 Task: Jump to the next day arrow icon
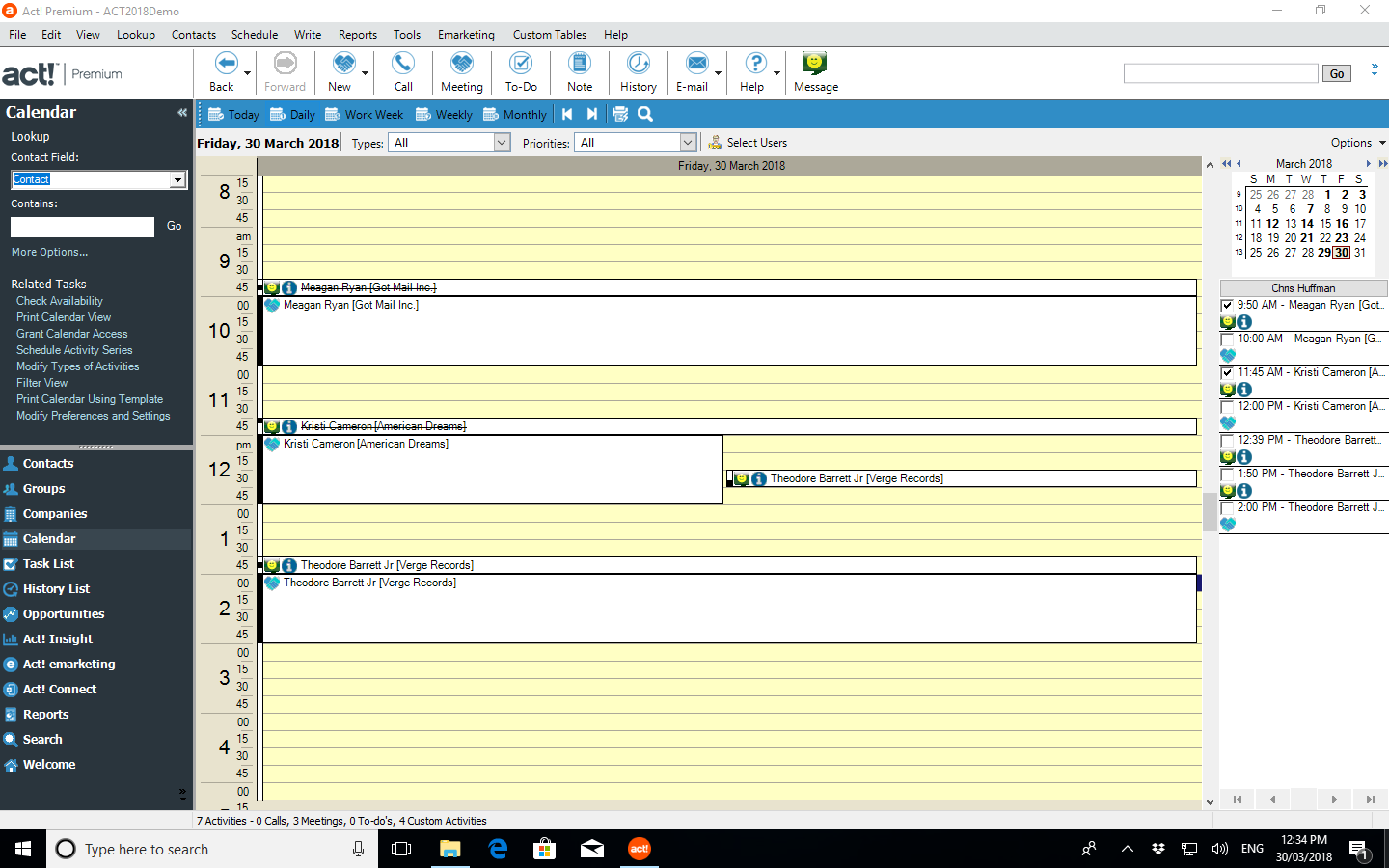(x=592, y=114)
